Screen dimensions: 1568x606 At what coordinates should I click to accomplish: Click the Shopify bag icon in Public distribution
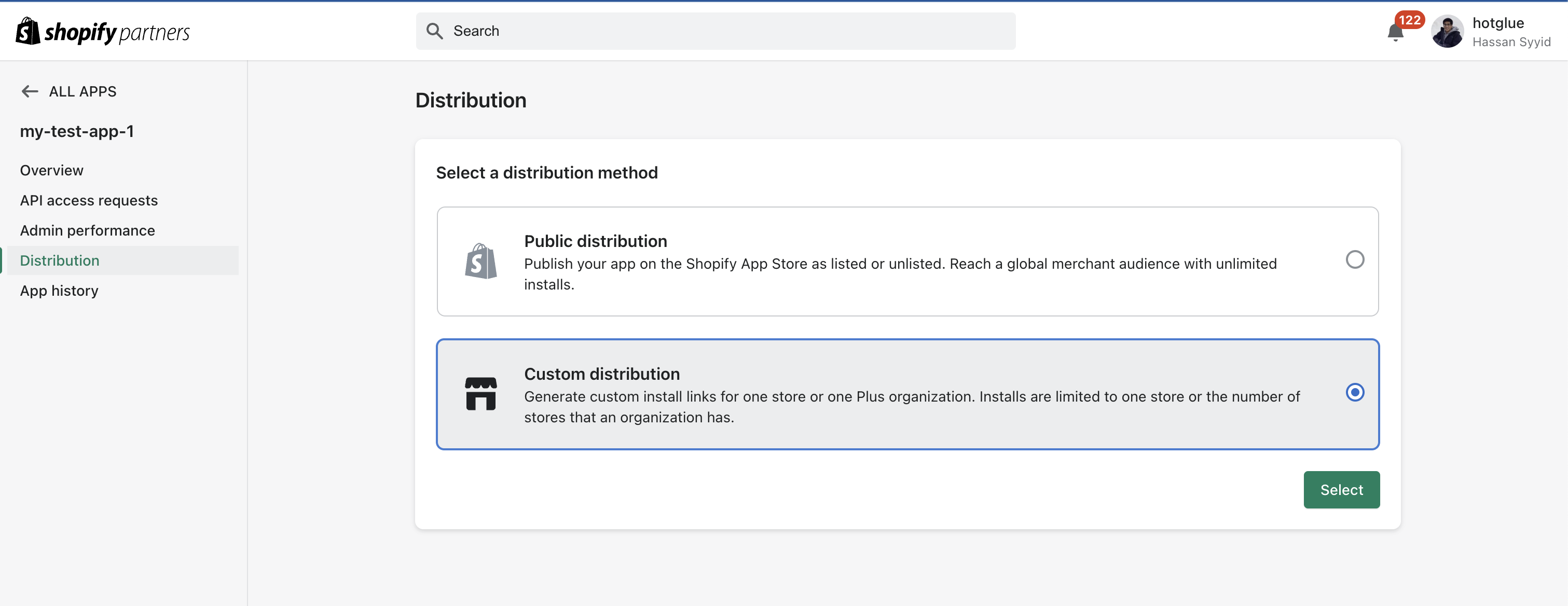click(x=481, y=261)
